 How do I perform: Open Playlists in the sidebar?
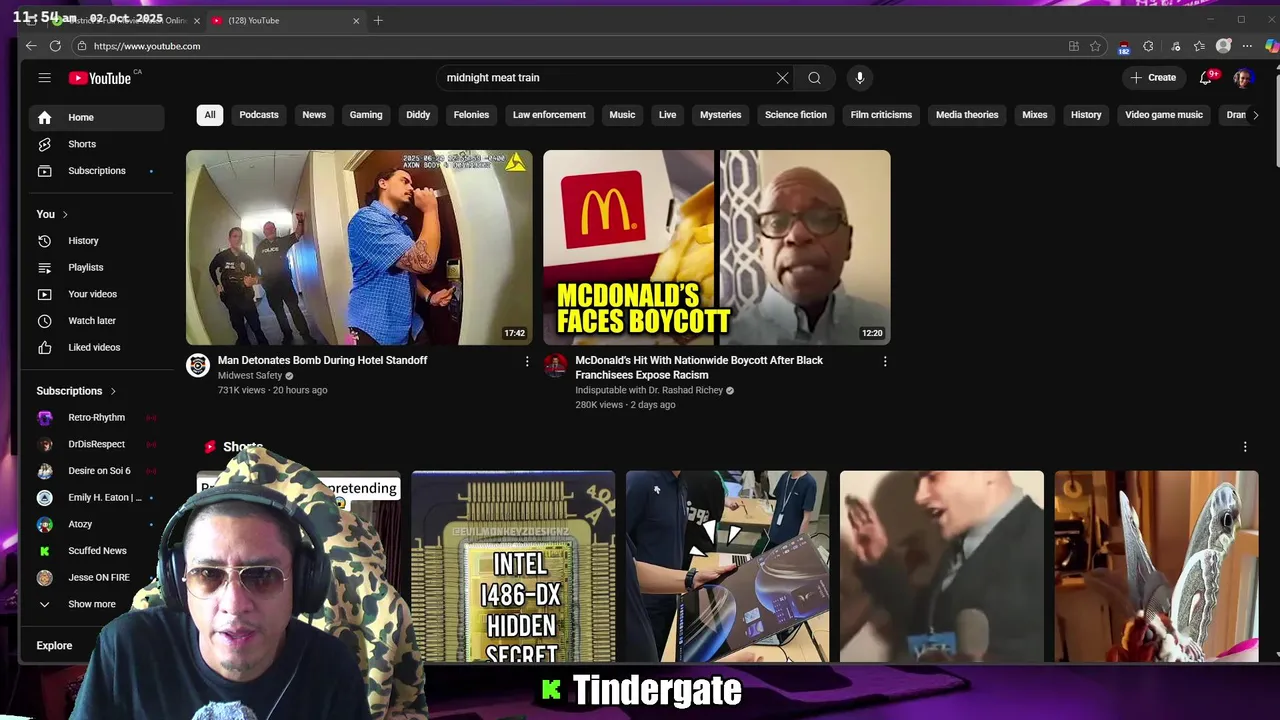tap(96, 267)
